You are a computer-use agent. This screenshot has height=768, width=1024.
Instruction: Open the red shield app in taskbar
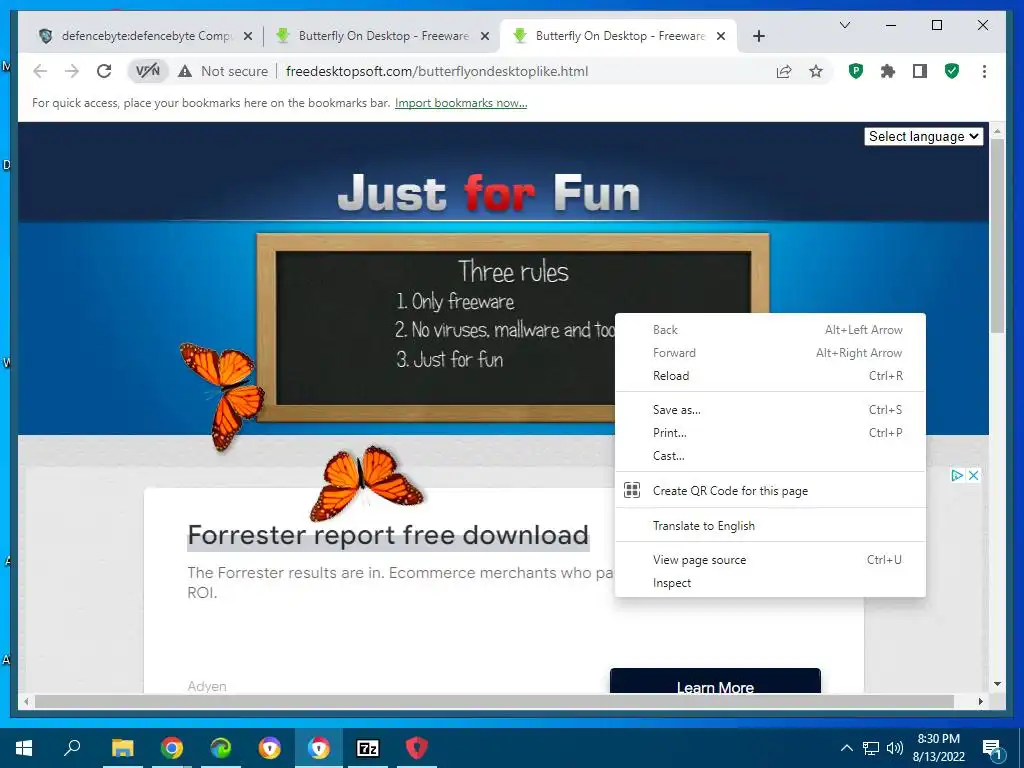pos(417,748)
